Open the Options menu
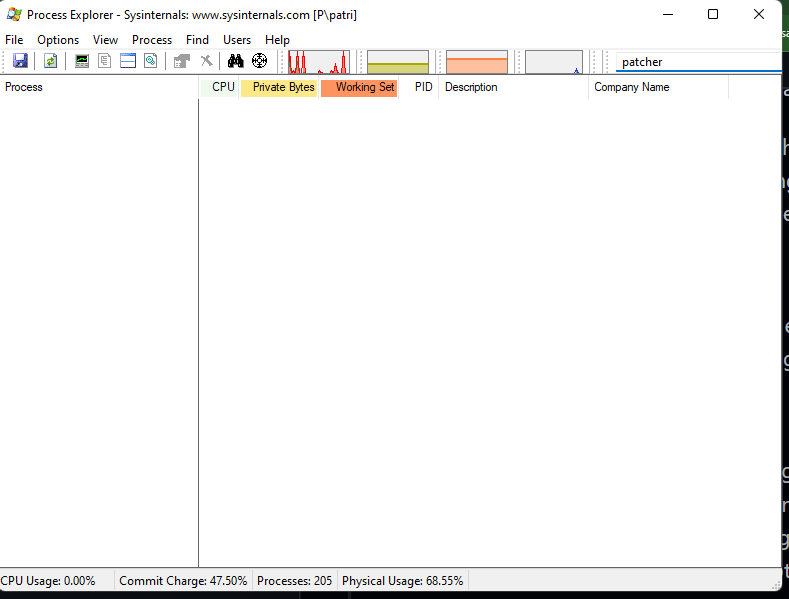 tap(58, 40)
